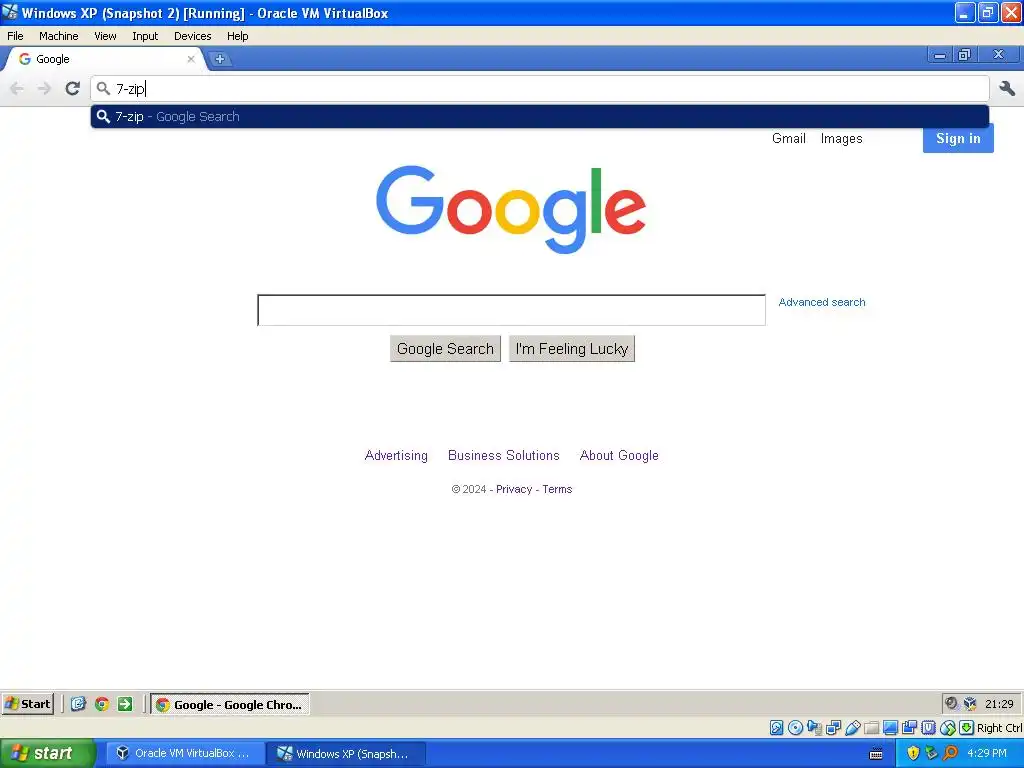Screen dimensions: 1024x768
Task: Open the VirtualBox Machine menu
Action: tap(59, 36)
